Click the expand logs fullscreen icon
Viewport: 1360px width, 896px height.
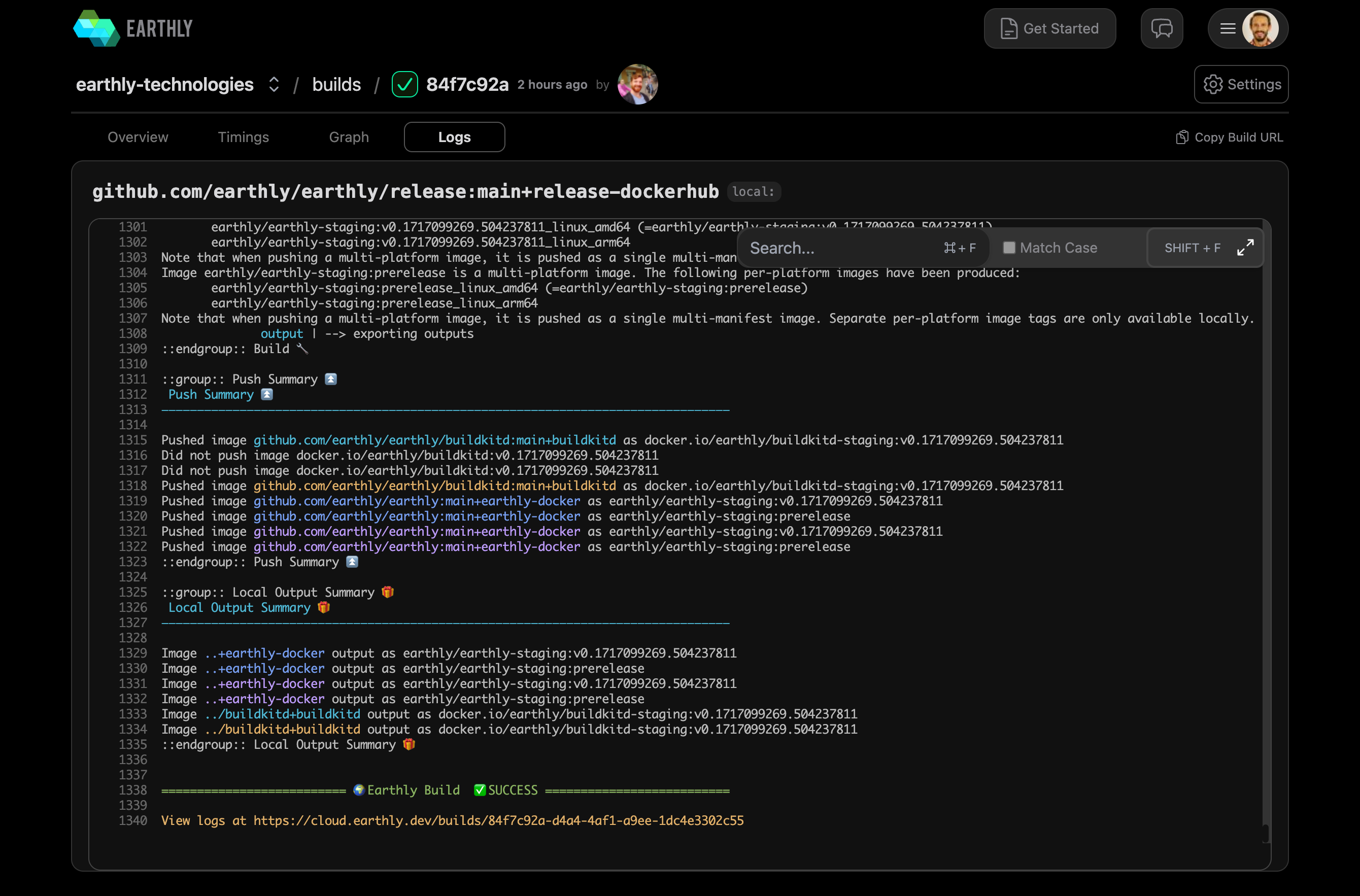1245,248
